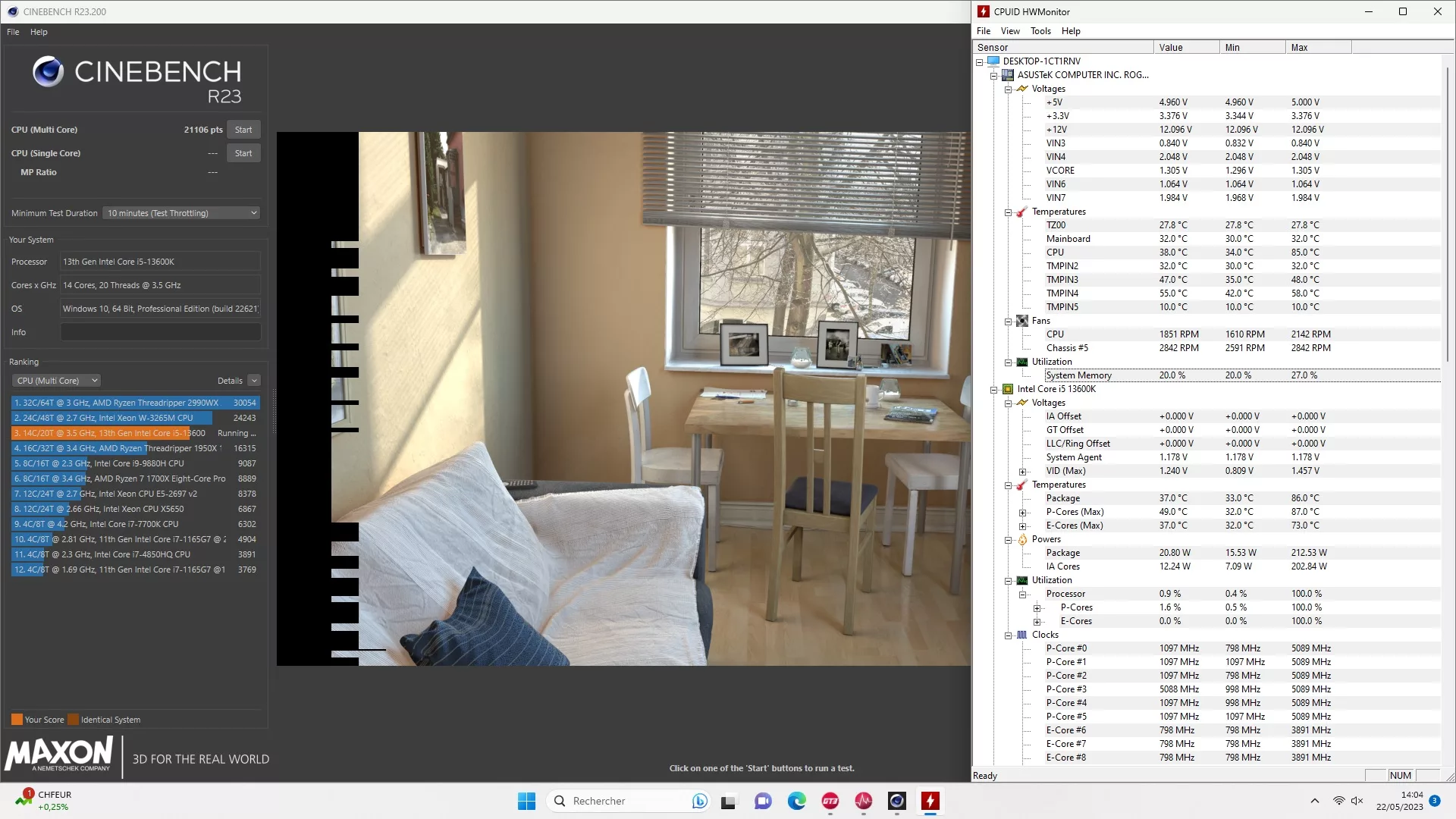Open the Cinebench Help menu
This screenshot has height=819, width=1456.
point(39,32)
